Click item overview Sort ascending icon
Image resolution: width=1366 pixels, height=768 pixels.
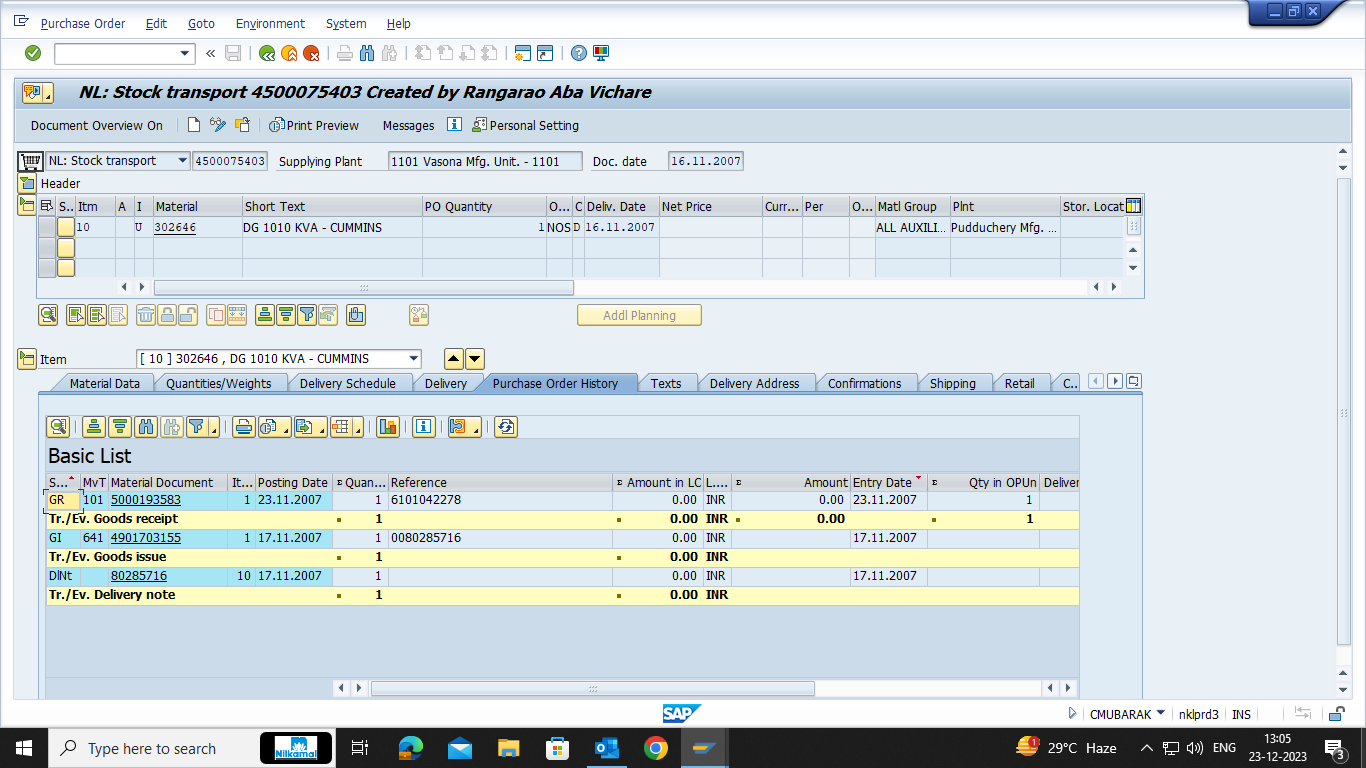(265, 315)
